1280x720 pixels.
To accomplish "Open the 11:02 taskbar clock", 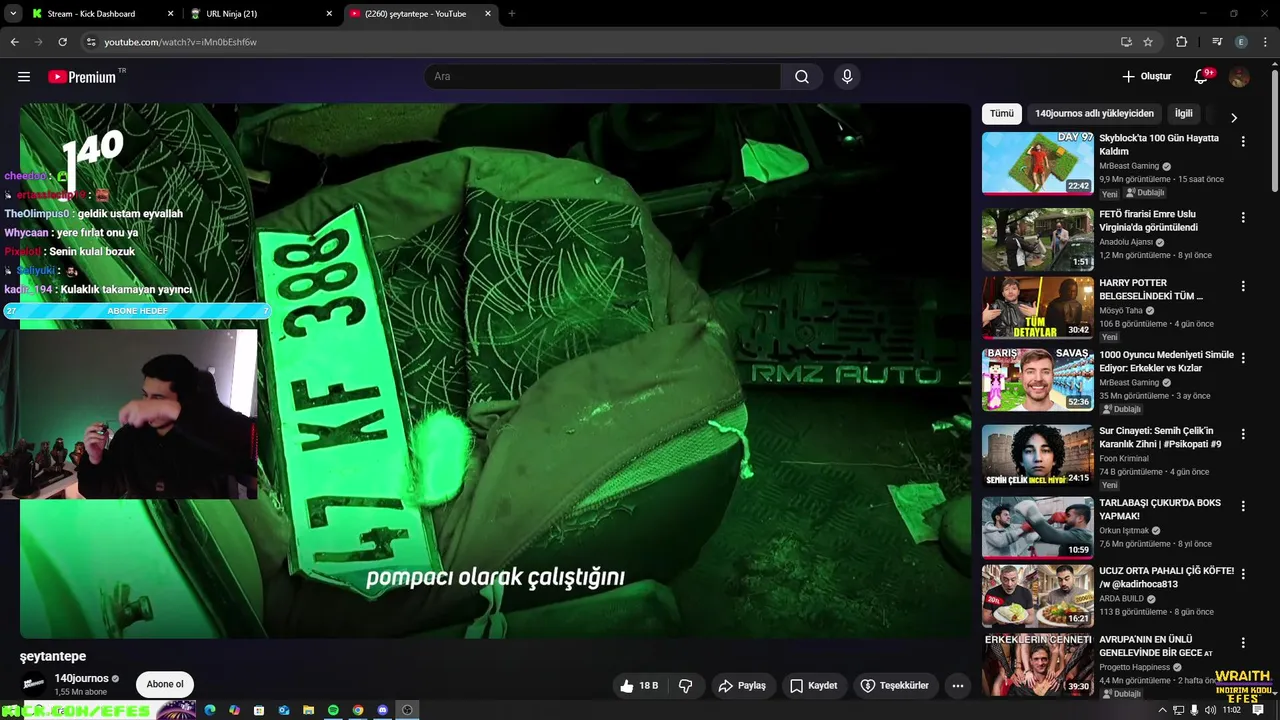I will 1232,710.
